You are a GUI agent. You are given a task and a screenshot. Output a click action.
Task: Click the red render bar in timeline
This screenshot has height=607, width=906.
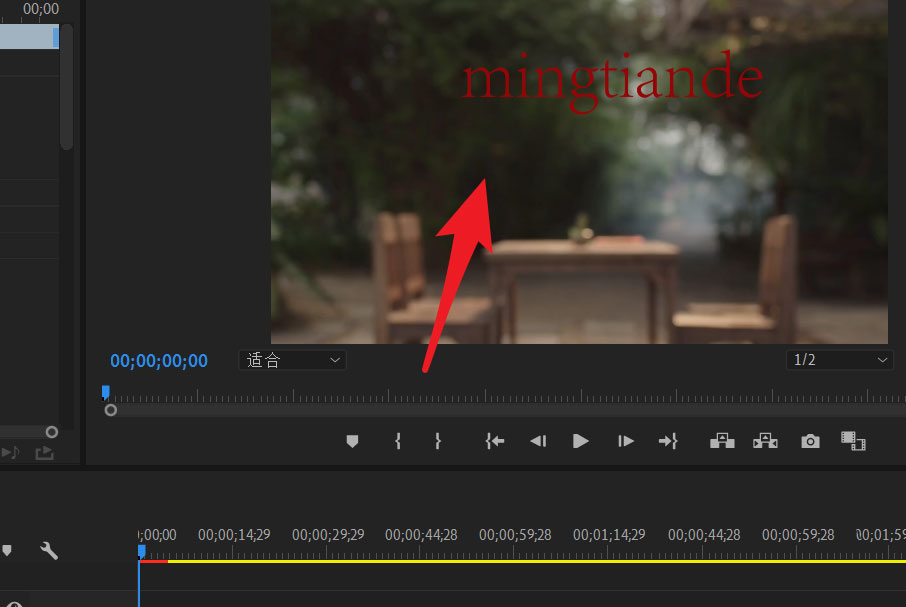click(154, 561)
